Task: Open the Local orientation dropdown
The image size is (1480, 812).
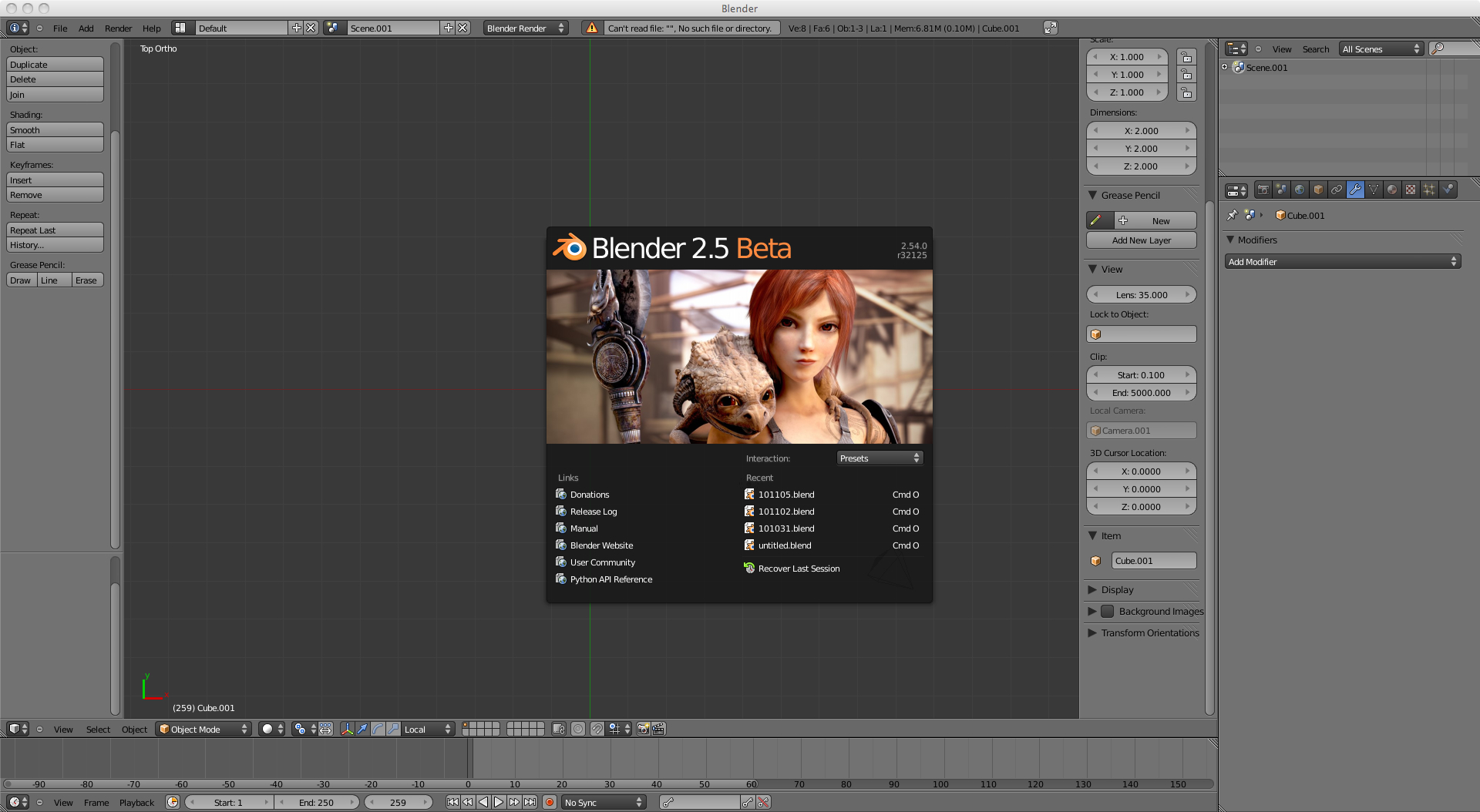Action: pos(428,729)
